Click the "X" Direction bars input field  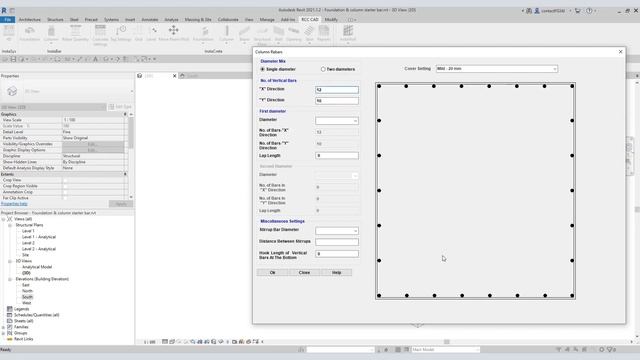point(337,89)
